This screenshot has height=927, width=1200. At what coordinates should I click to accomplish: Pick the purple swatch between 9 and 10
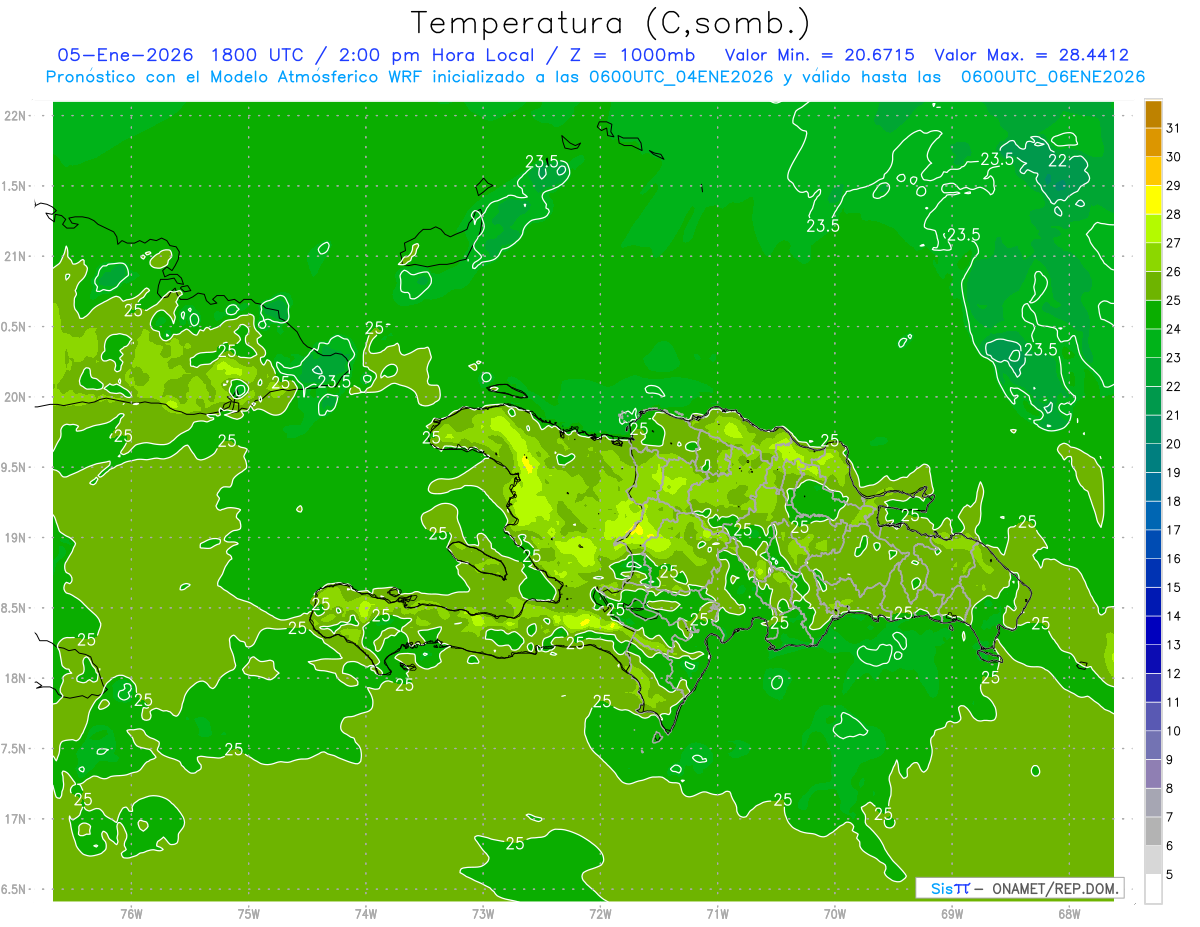click(x=1153, y=745)
